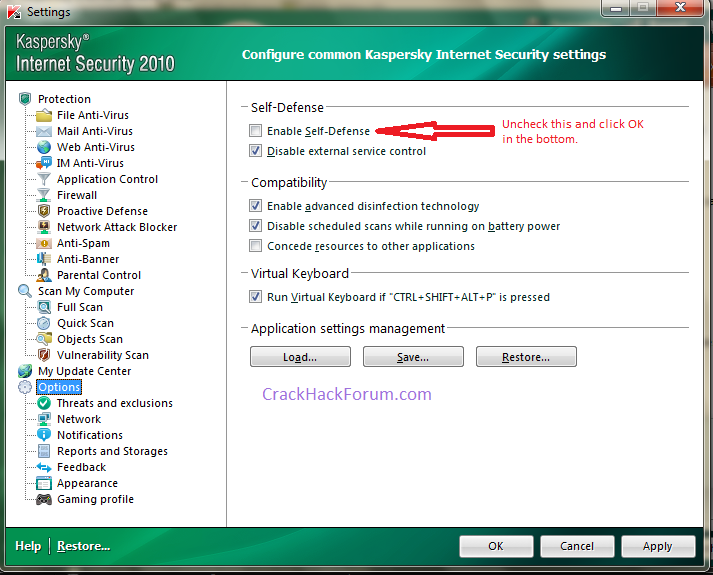Click the Full Scan icon

[x=44, y=307]
